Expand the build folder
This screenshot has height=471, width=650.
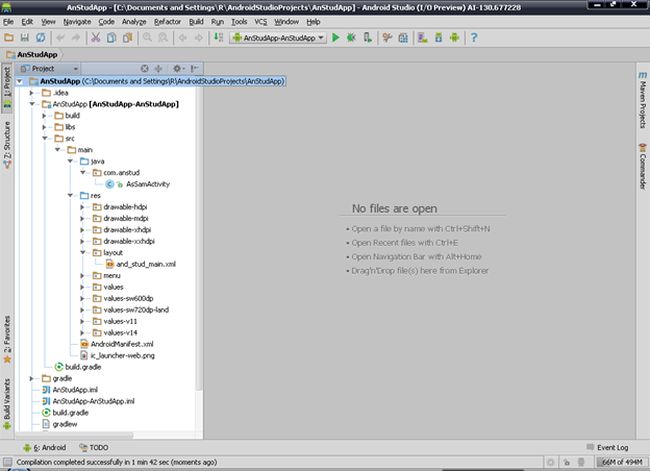[x=44, y=116]
